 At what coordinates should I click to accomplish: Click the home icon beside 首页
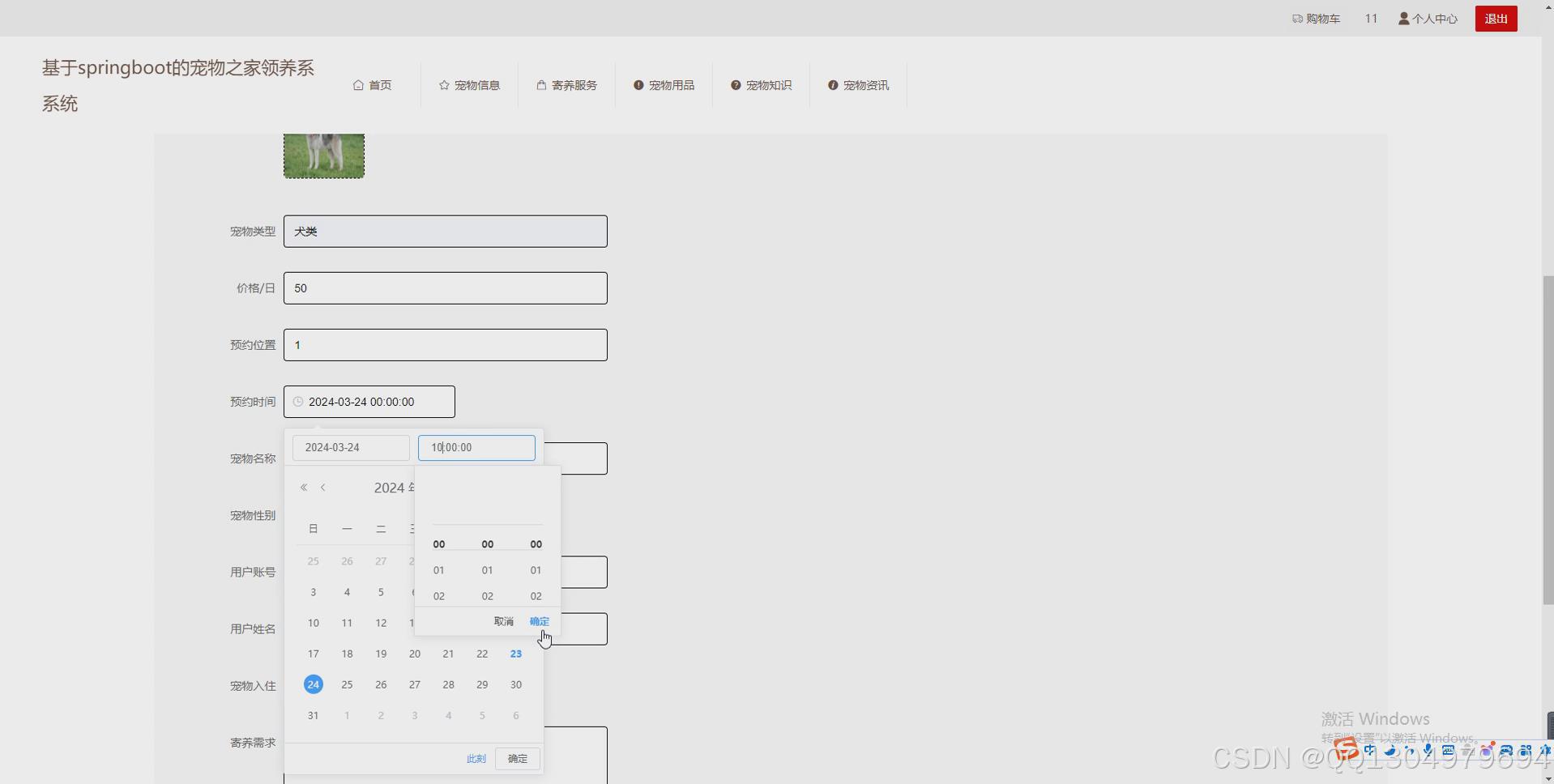(x=359, y=84)
